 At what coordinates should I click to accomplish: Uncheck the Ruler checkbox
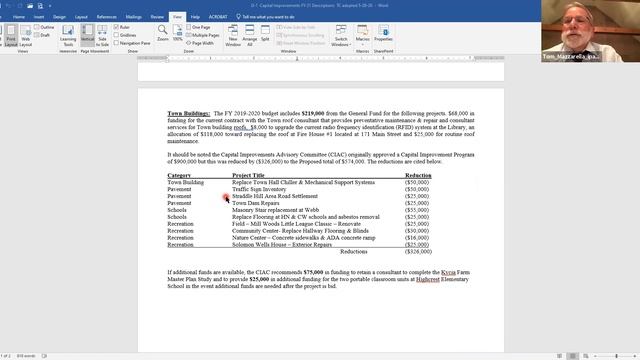tap(116, 27)
